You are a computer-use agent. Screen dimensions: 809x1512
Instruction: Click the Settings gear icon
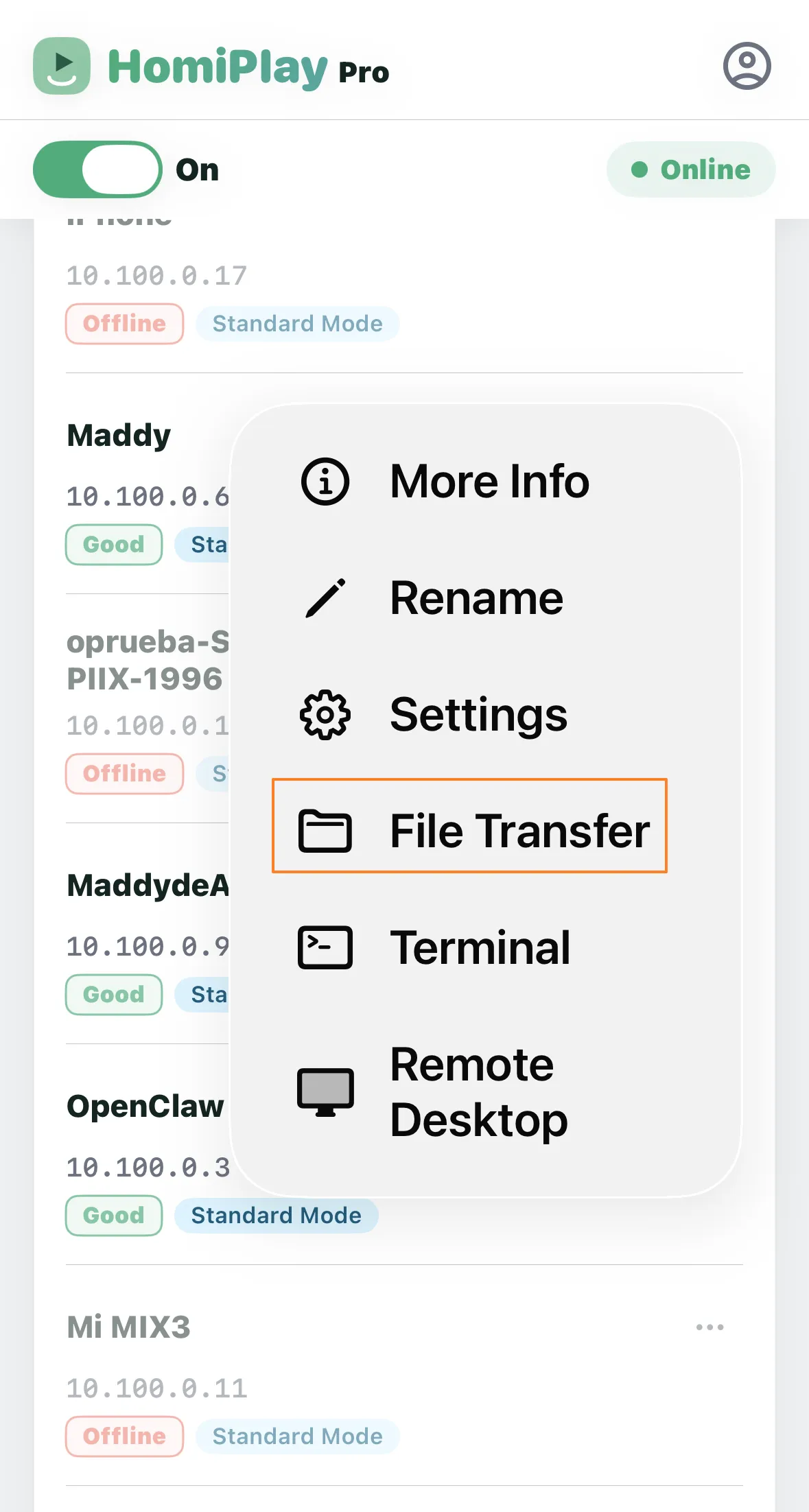(325, 715)
